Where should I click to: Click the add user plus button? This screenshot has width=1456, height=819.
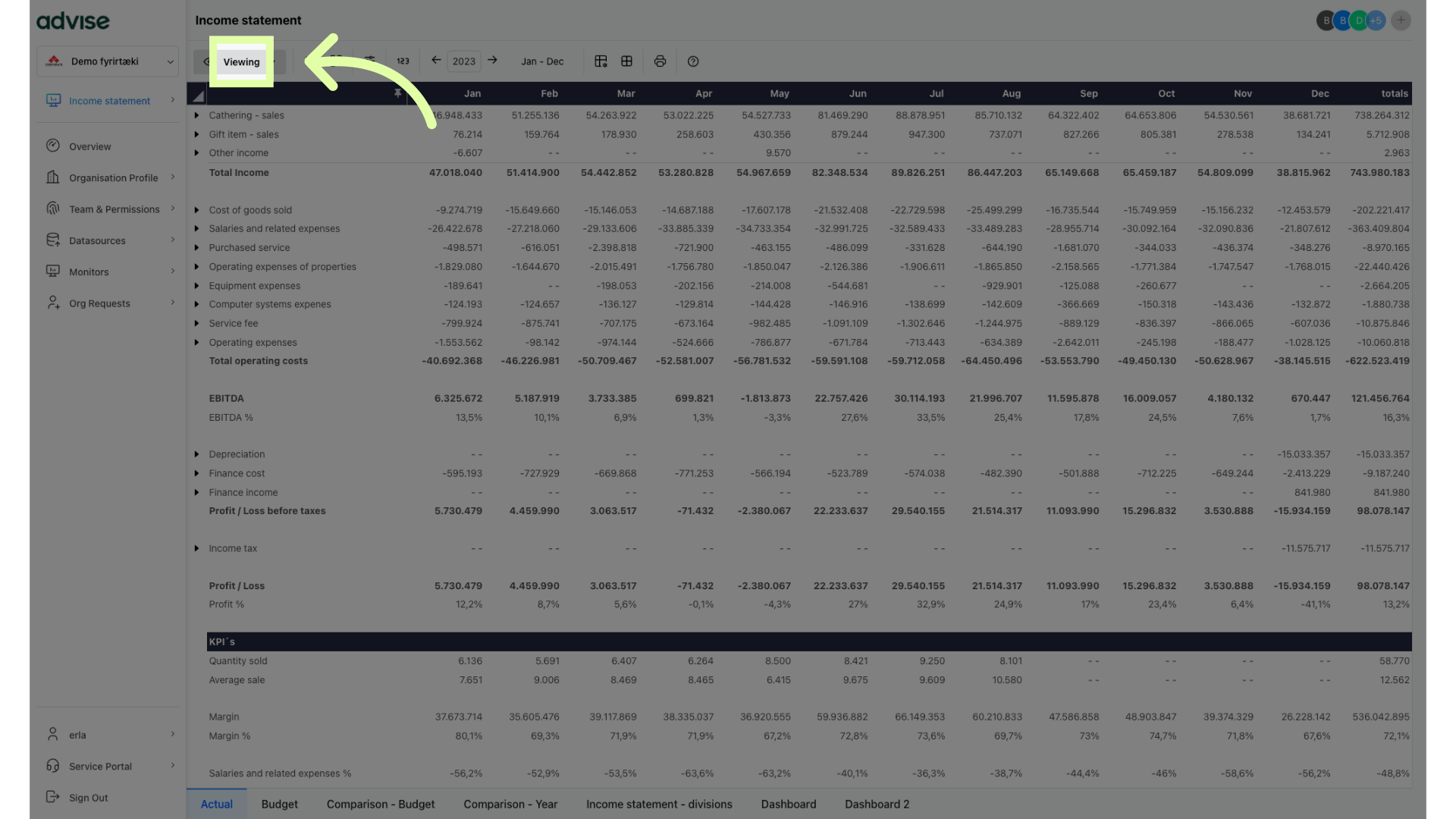[1401, 20]
